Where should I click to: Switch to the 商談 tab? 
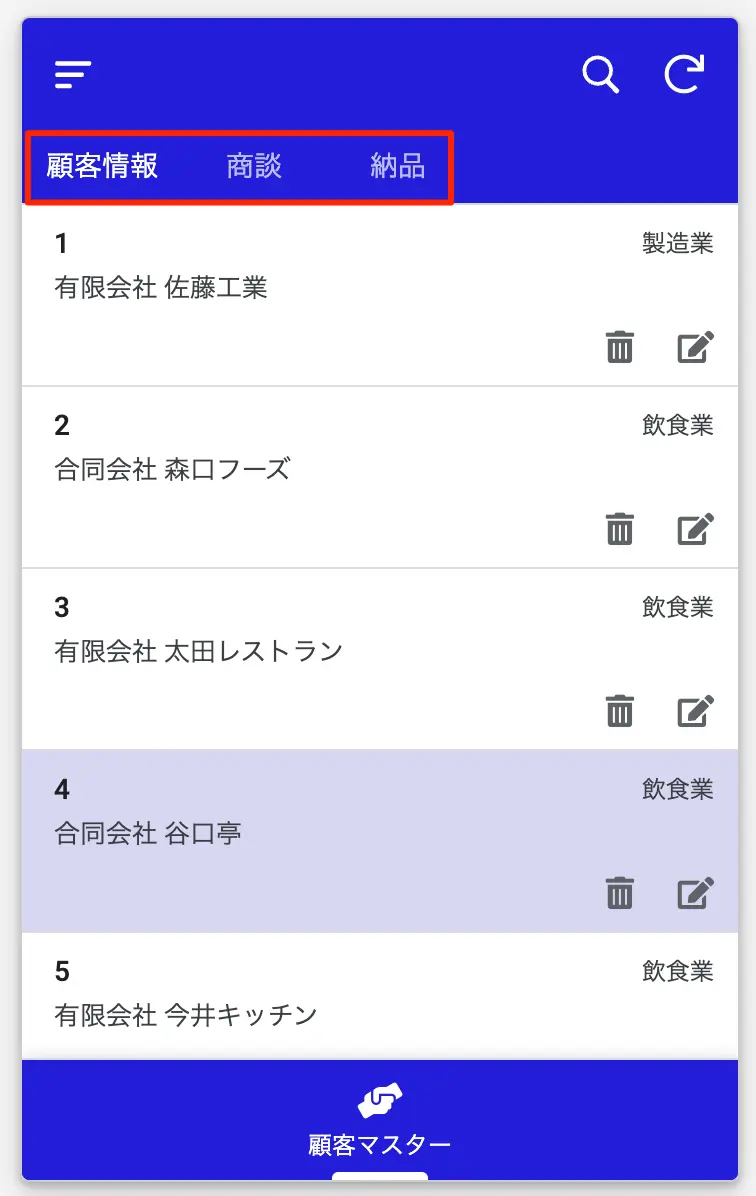(x=254, y=166)
